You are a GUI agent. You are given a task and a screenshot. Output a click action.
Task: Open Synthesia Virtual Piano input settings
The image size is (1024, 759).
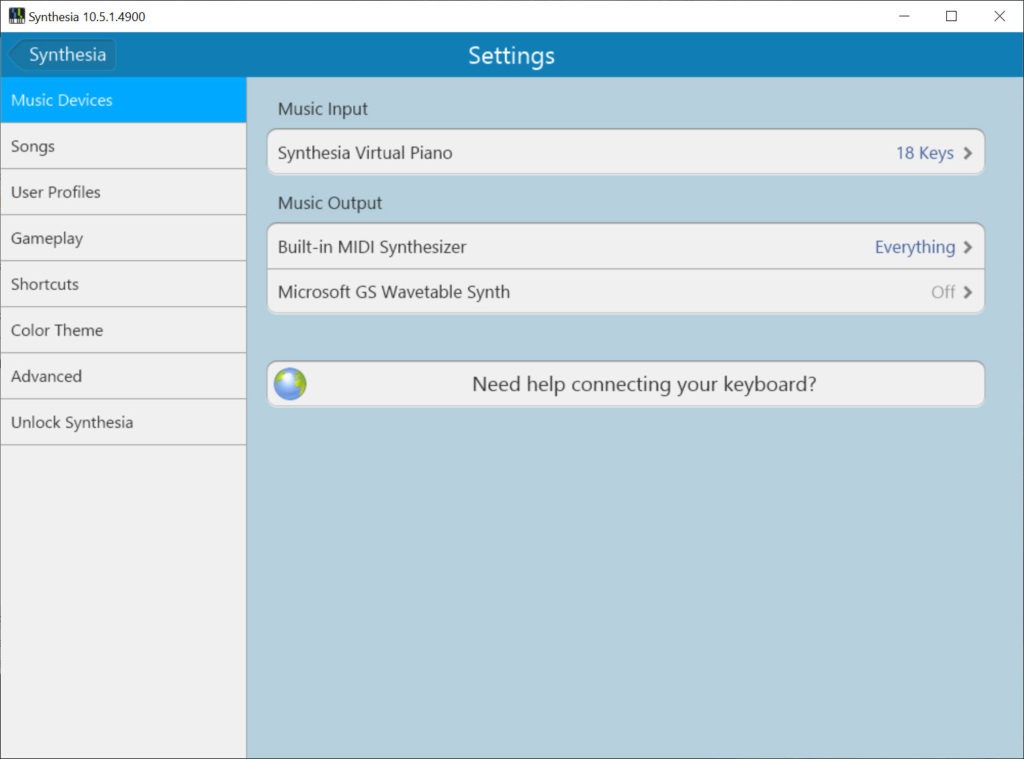(626, 152)
